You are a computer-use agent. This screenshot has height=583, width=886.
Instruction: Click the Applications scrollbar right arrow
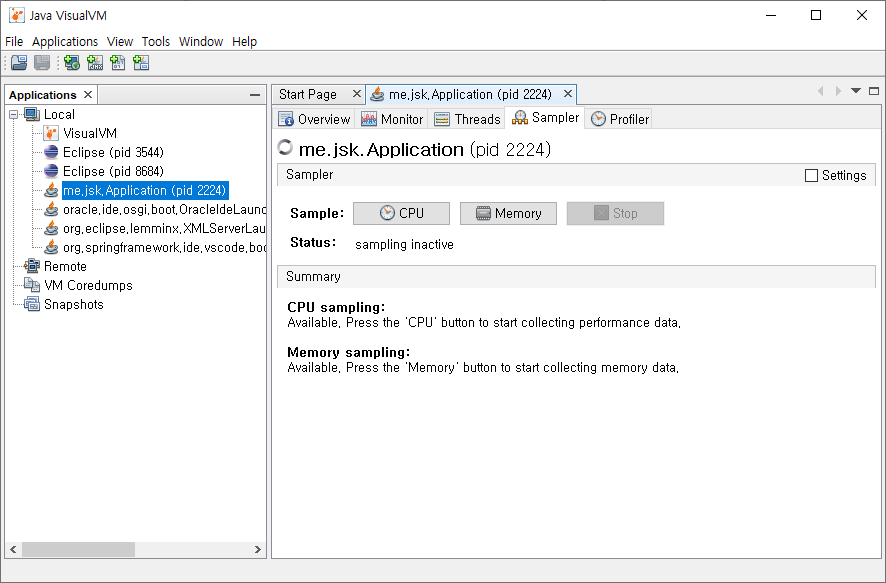coord(258,549)
